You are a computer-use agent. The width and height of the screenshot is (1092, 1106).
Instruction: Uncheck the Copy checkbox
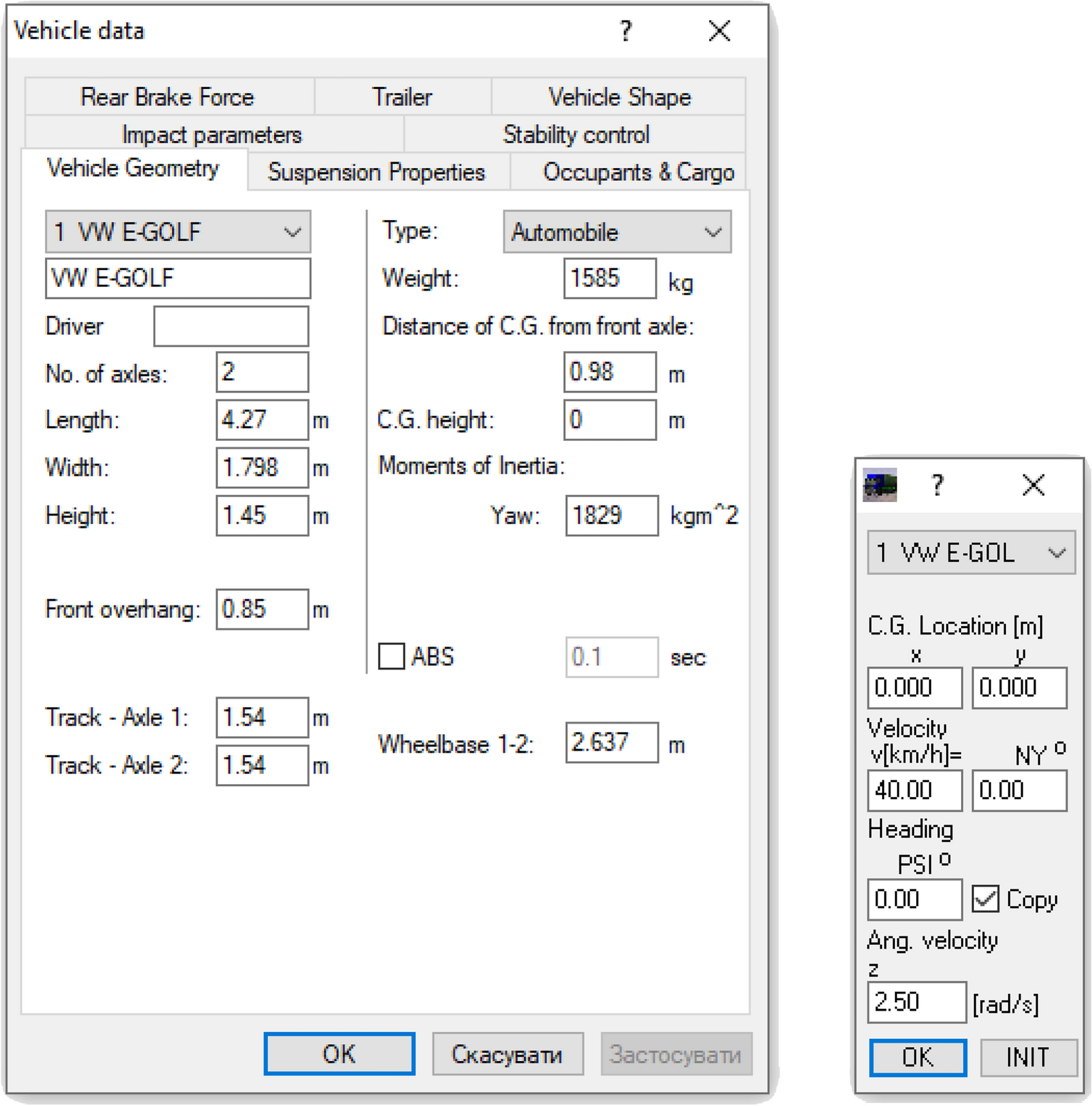(986, 899)
